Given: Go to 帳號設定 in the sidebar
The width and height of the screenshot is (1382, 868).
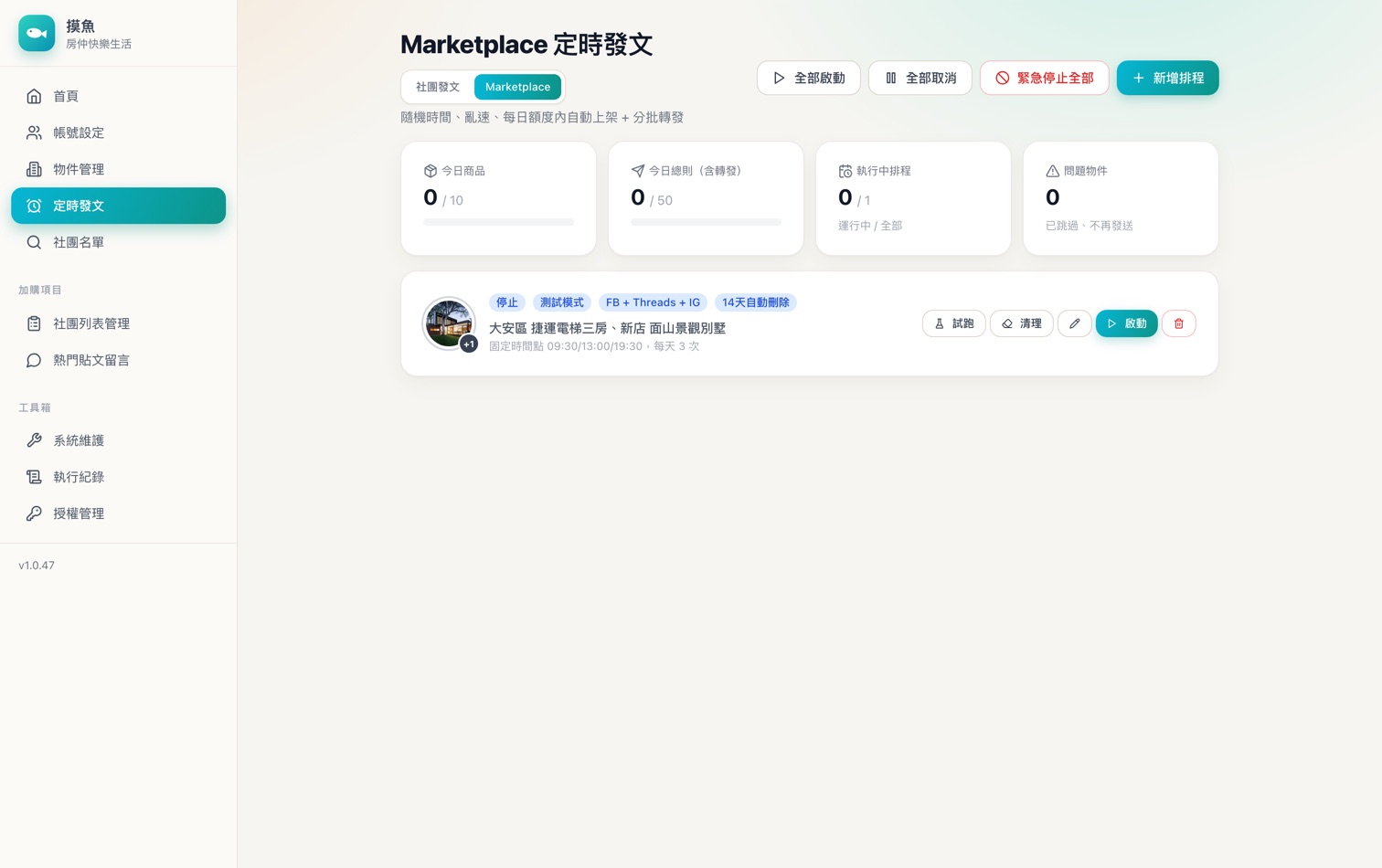Looking at the screenshot, I should click(x=119, y=132).
